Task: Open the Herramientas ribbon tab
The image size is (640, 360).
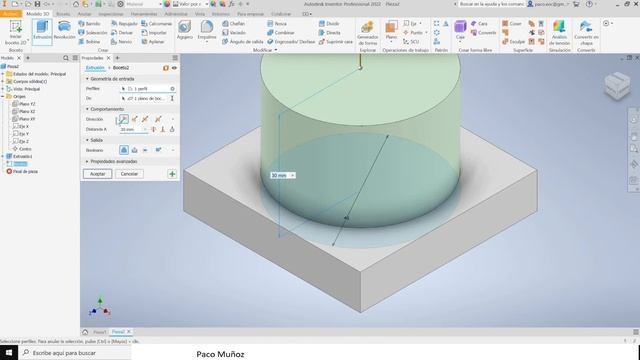Action: [144, 13]
